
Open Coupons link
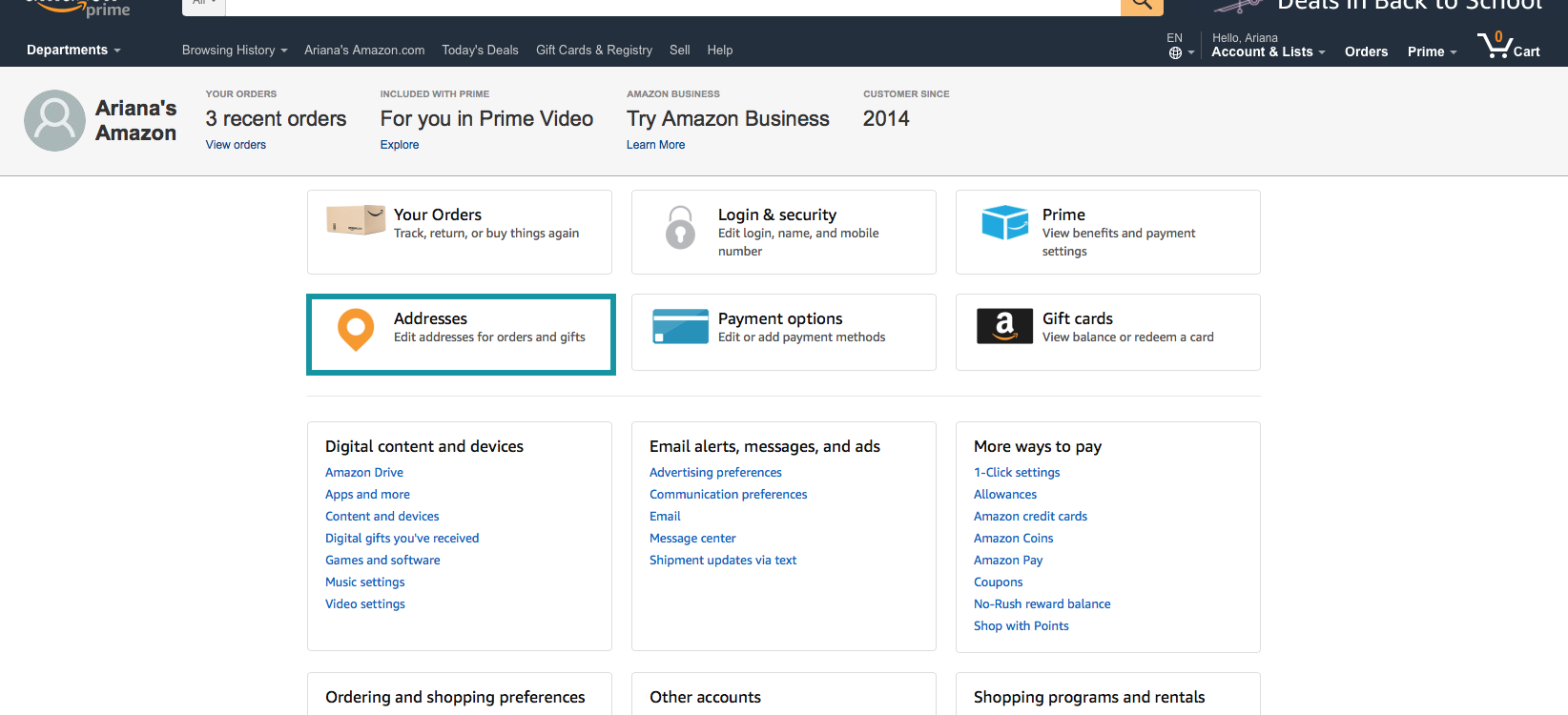pyautogui.click(x=999, y=582)
